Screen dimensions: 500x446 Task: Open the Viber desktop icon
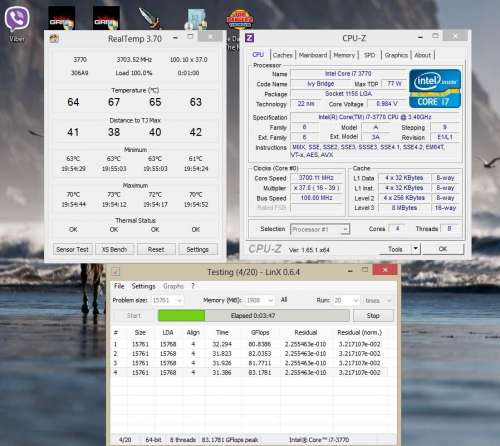click(x=17, y=23)
